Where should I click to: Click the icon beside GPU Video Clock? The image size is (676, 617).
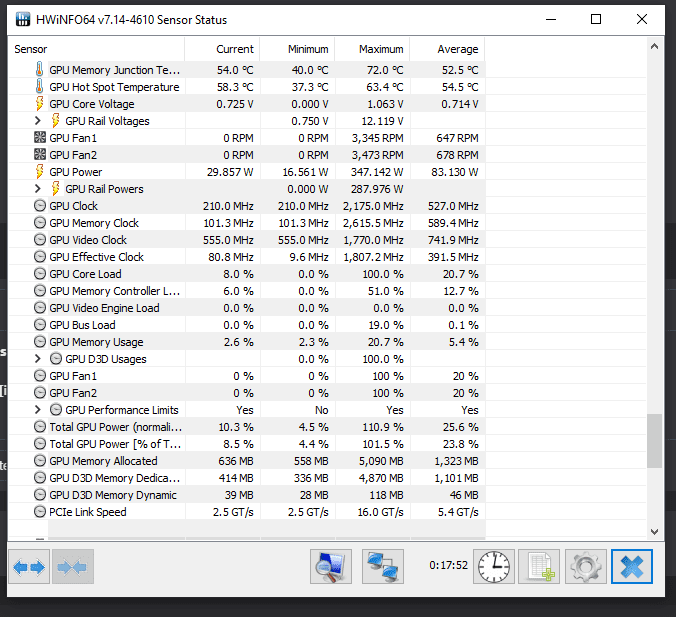[40, 240]
